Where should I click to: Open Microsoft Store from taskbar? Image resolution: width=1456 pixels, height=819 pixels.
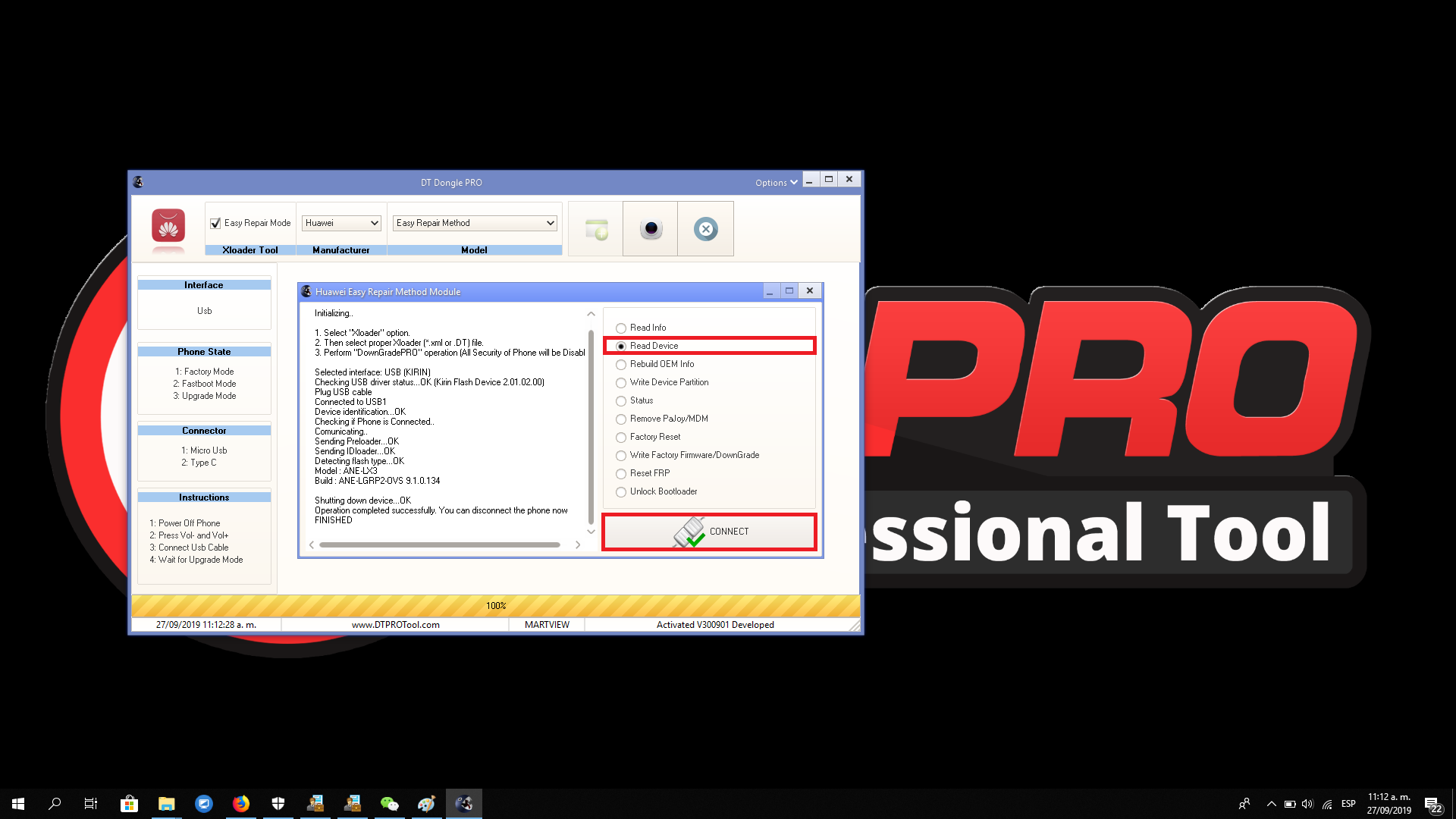click(129, 804)
